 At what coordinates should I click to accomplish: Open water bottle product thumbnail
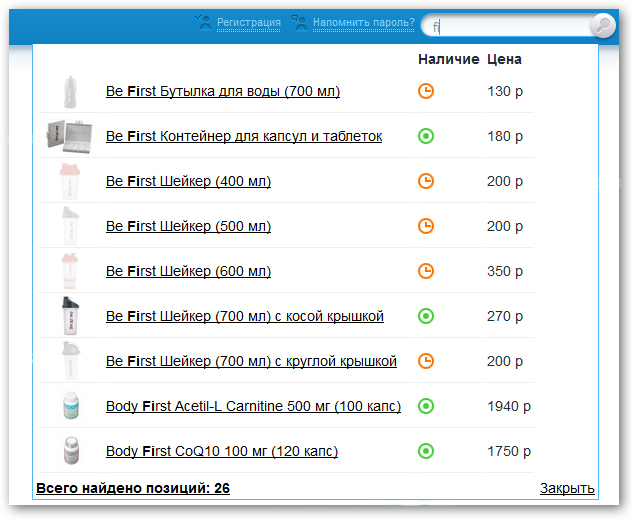(70, 92)
